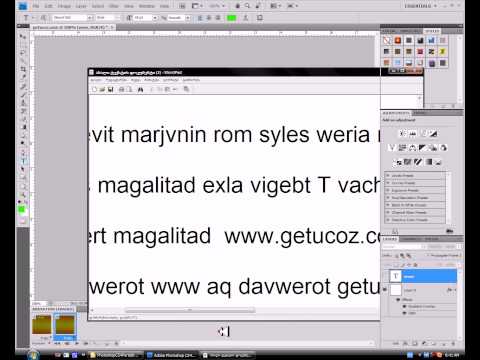This screenshot has height=360, width=480.
Task: Toggle Effects visibility under Layer 1
Action: pyautogui.click(x=398, y=300)
